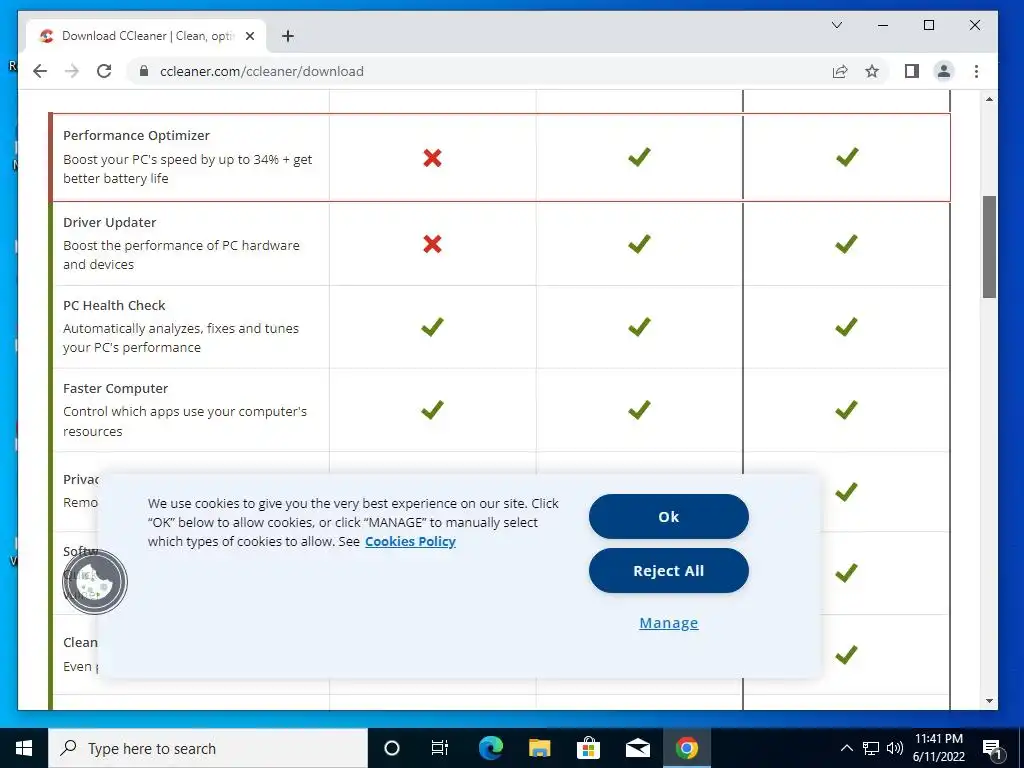Click the share this page icon
The height and width of the screenshot is (768, 1024).
(840, 71)
